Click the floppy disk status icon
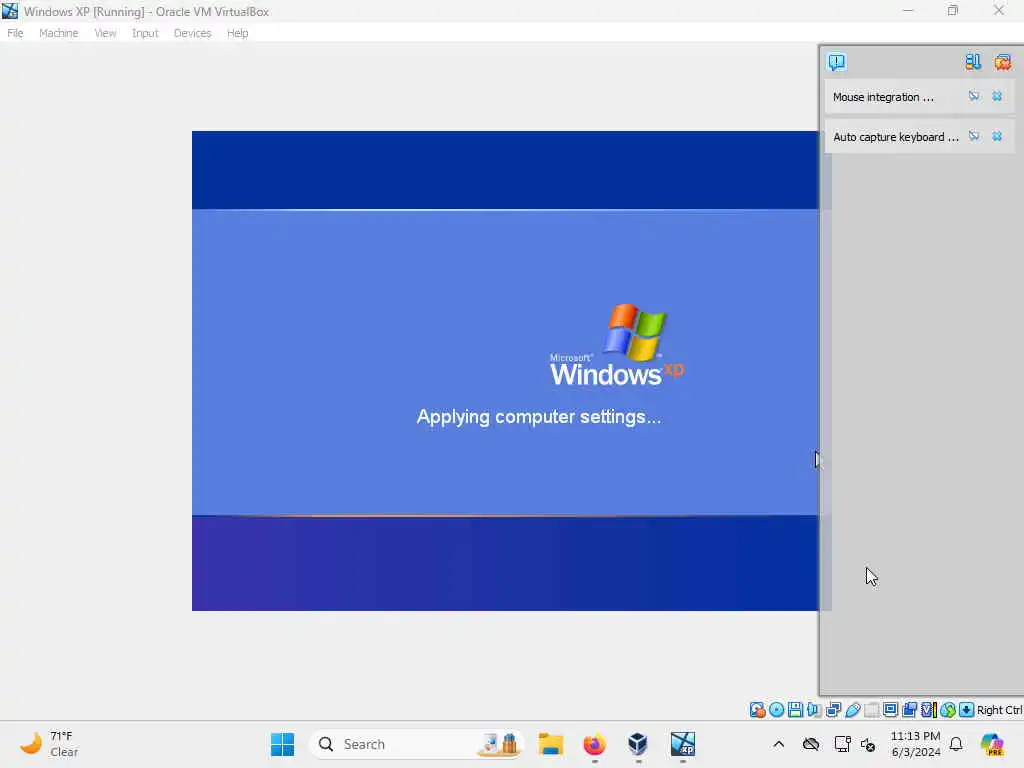1024x768 pixels. (795, 710)
